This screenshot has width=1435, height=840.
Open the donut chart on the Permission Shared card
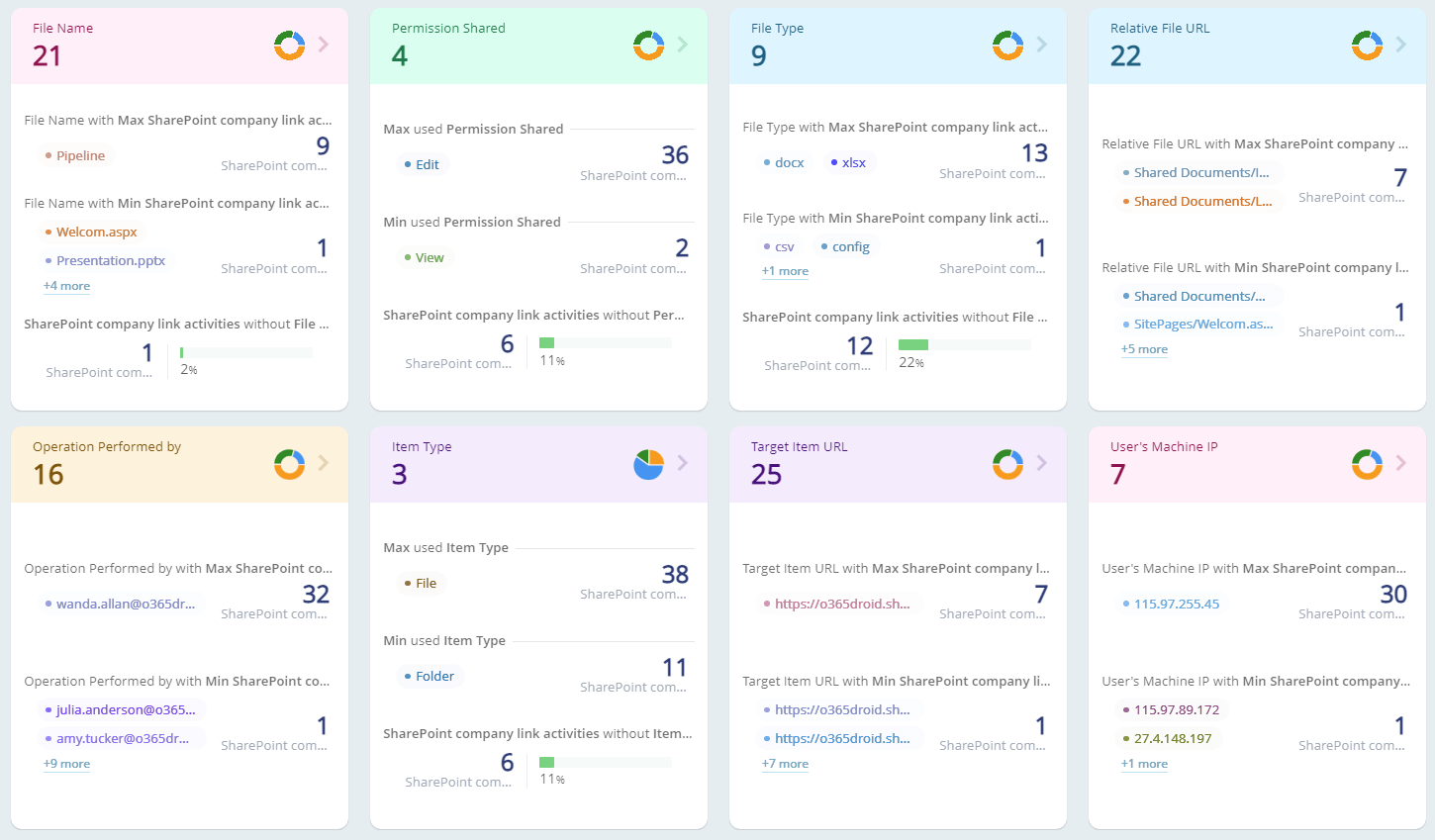pyautogui.click(x=648, y=45)
